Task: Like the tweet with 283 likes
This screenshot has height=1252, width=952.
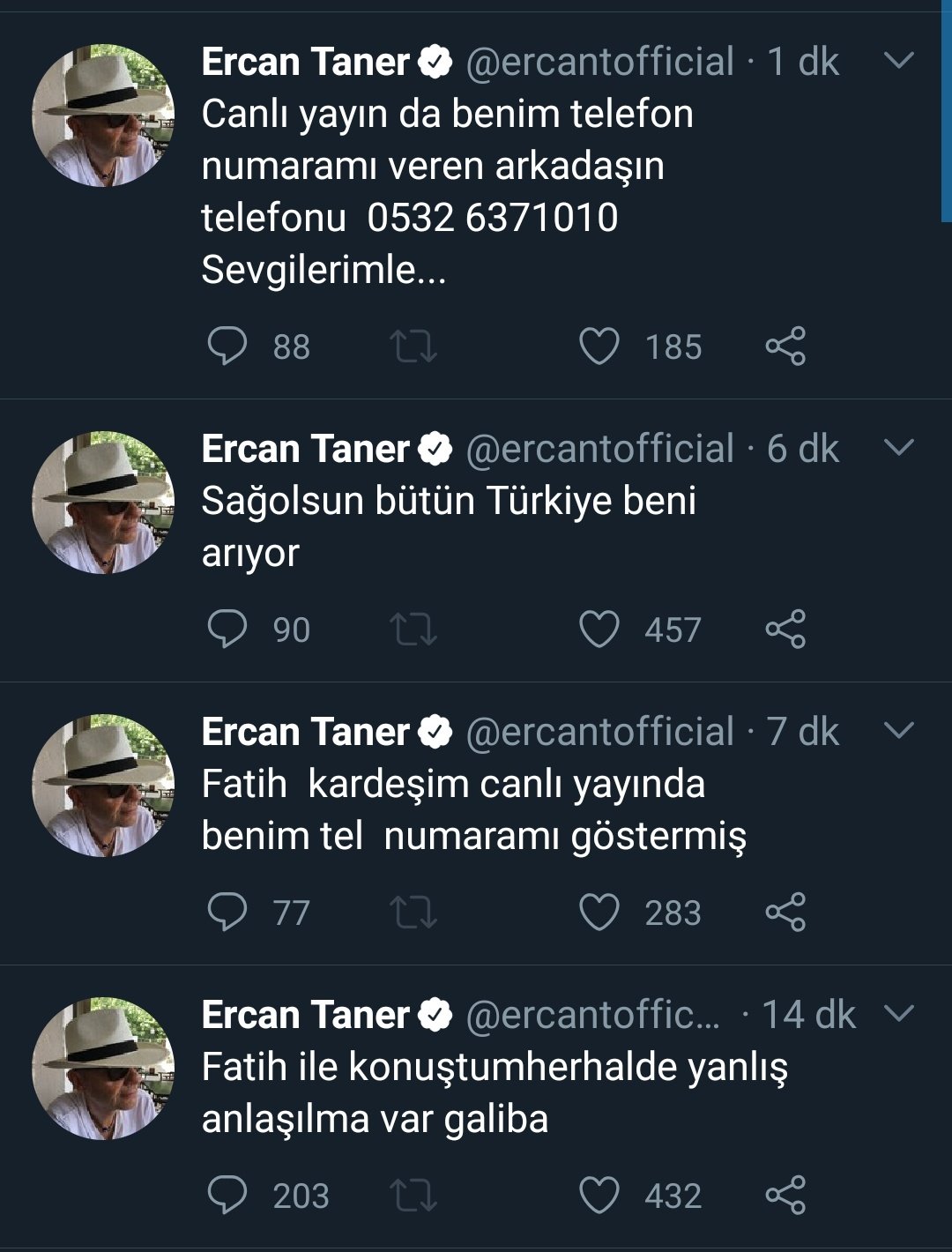Action: (599, 913)
